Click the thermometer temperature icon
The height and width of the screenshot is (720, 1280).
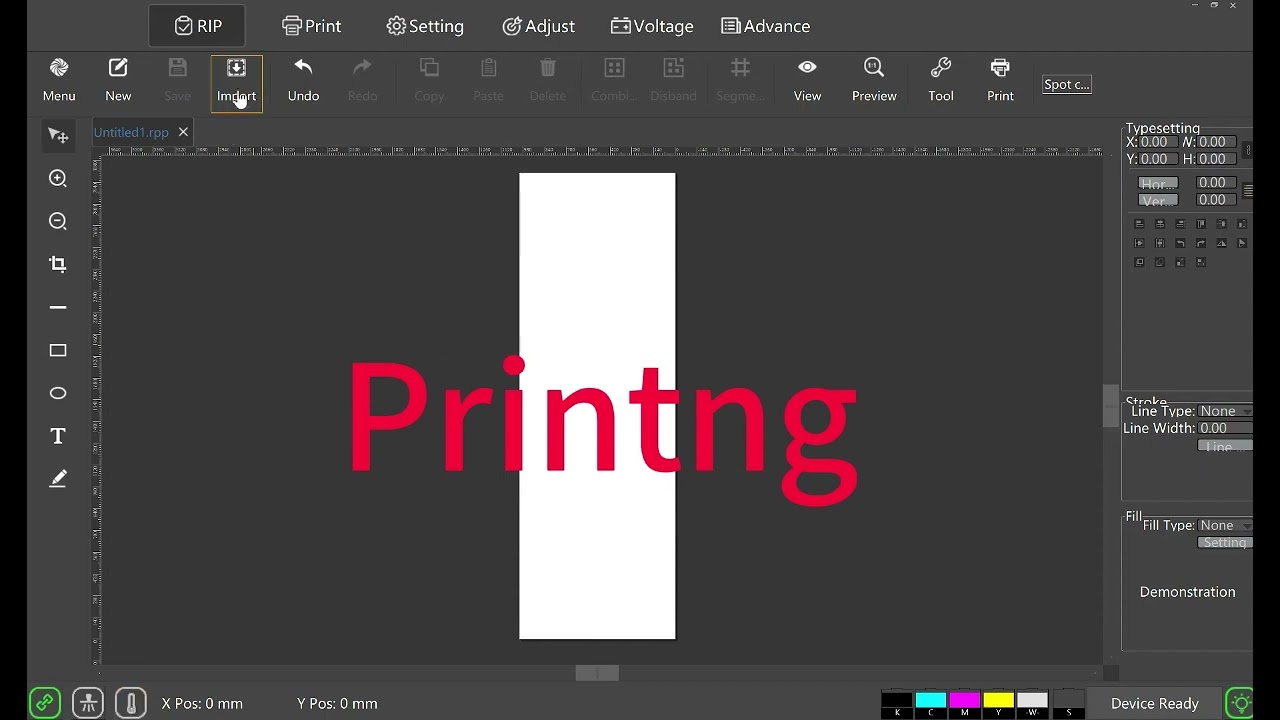pyautogui.click(x=131, y=703)
